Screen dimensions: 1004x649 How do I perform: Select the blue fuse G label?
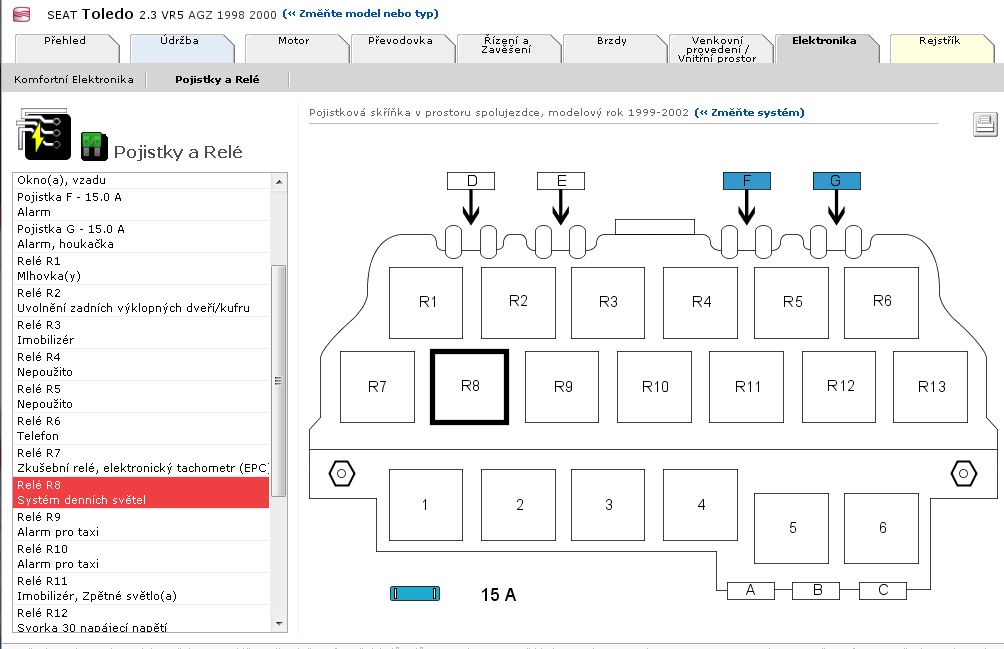[836, 181]
